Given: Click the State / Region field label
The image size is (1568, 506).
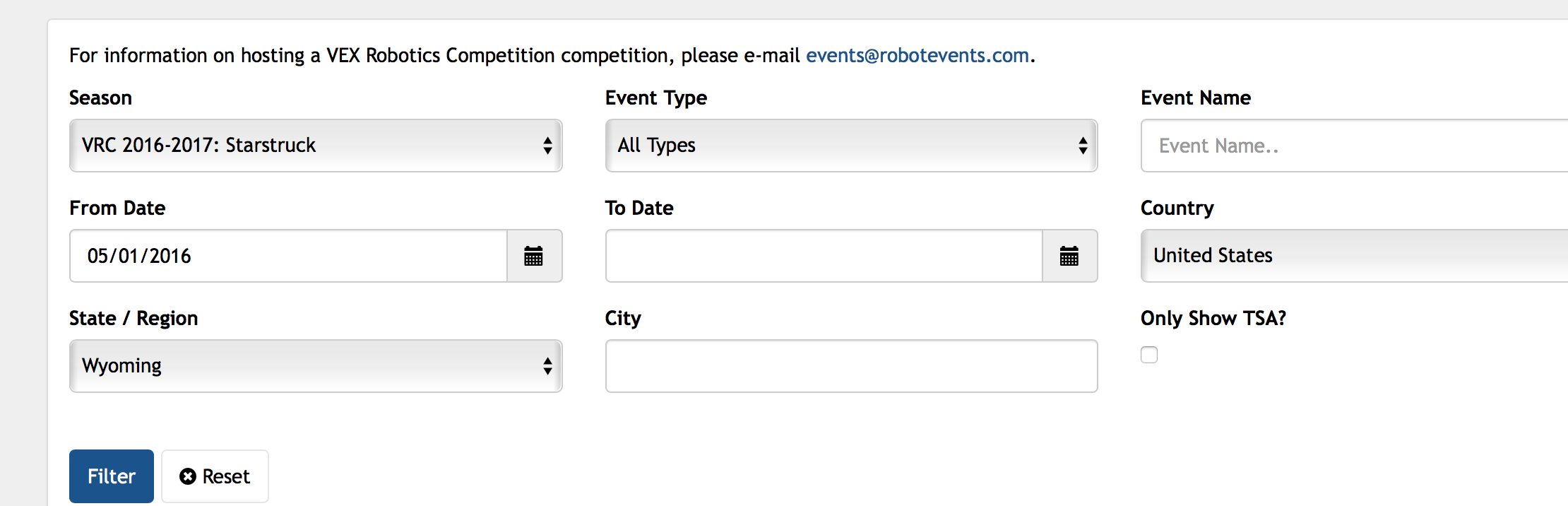Looking at the screenshot, I should point(133,318).
